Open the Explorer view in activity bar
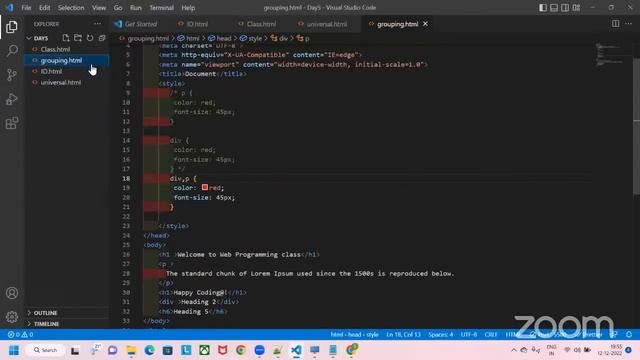640x360 pixels. (12, 27)
